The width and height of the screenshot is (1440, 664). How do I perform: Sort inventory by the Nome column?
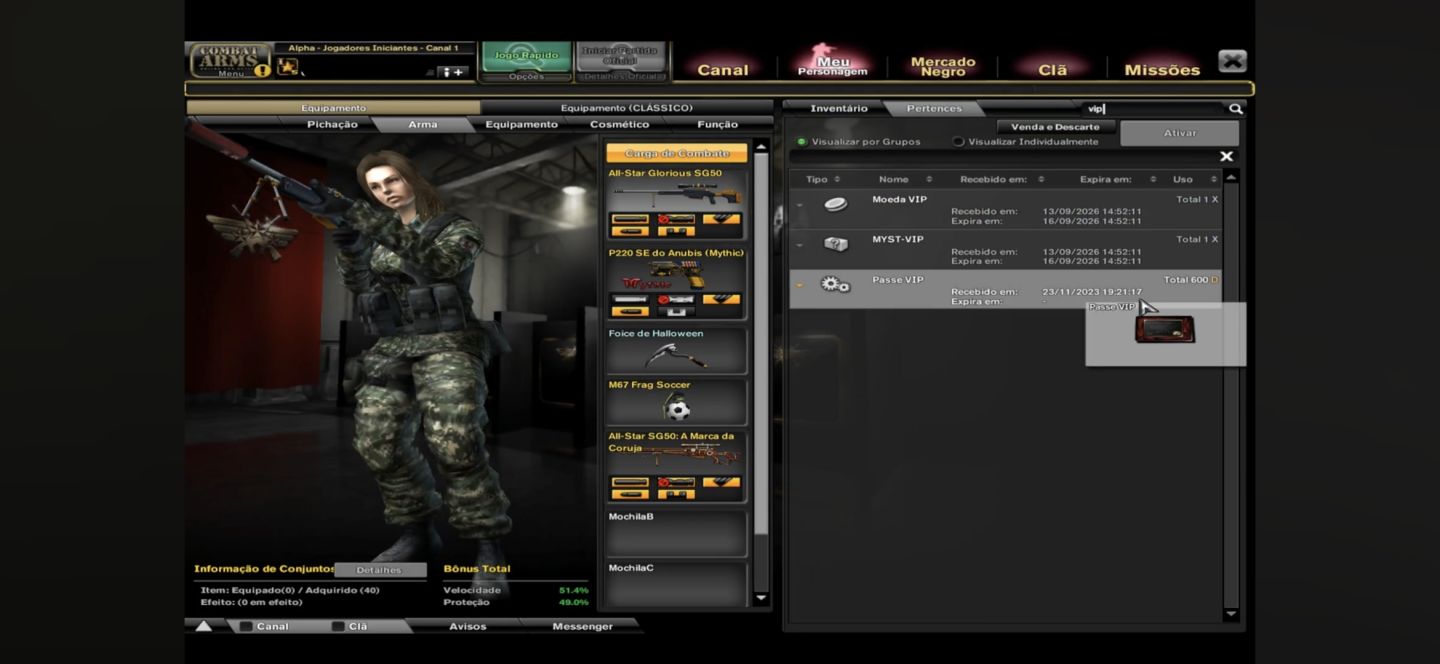tap(905, 179)
